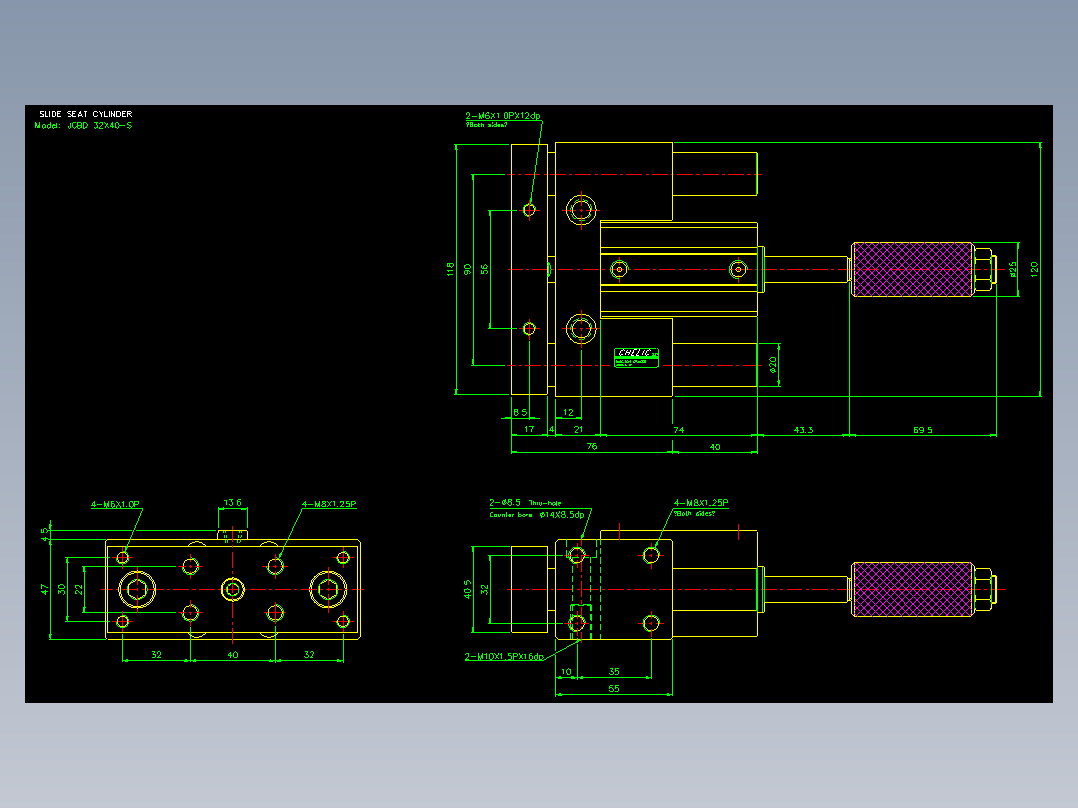Select the '4.5' vertical dimension
This screenshot has width=1078, height=808.
[x=45, y=534]
